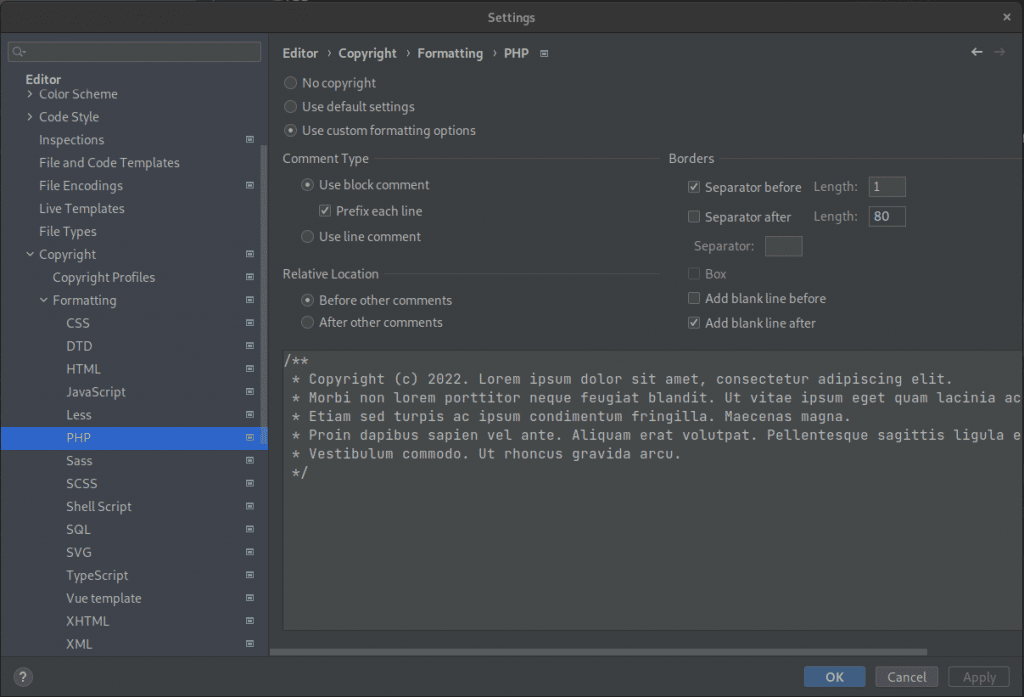
Task: Enable the Separator after checkbox
Action: [x=694, y=216]
